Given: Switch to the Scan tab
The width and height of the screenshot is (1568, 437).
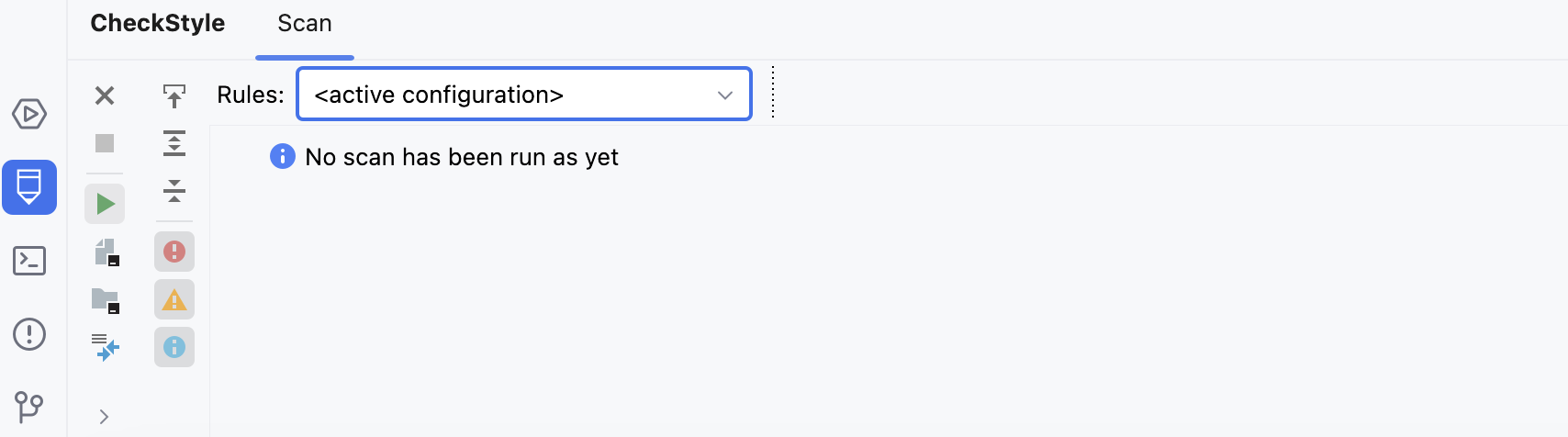Looking at the screenshot, I should point(305,24).
